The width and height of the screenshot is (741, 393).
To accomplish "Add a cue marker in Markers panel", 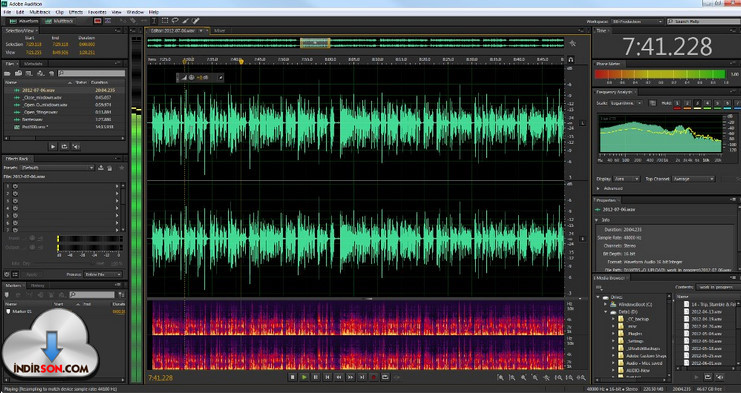I will 7,295.
